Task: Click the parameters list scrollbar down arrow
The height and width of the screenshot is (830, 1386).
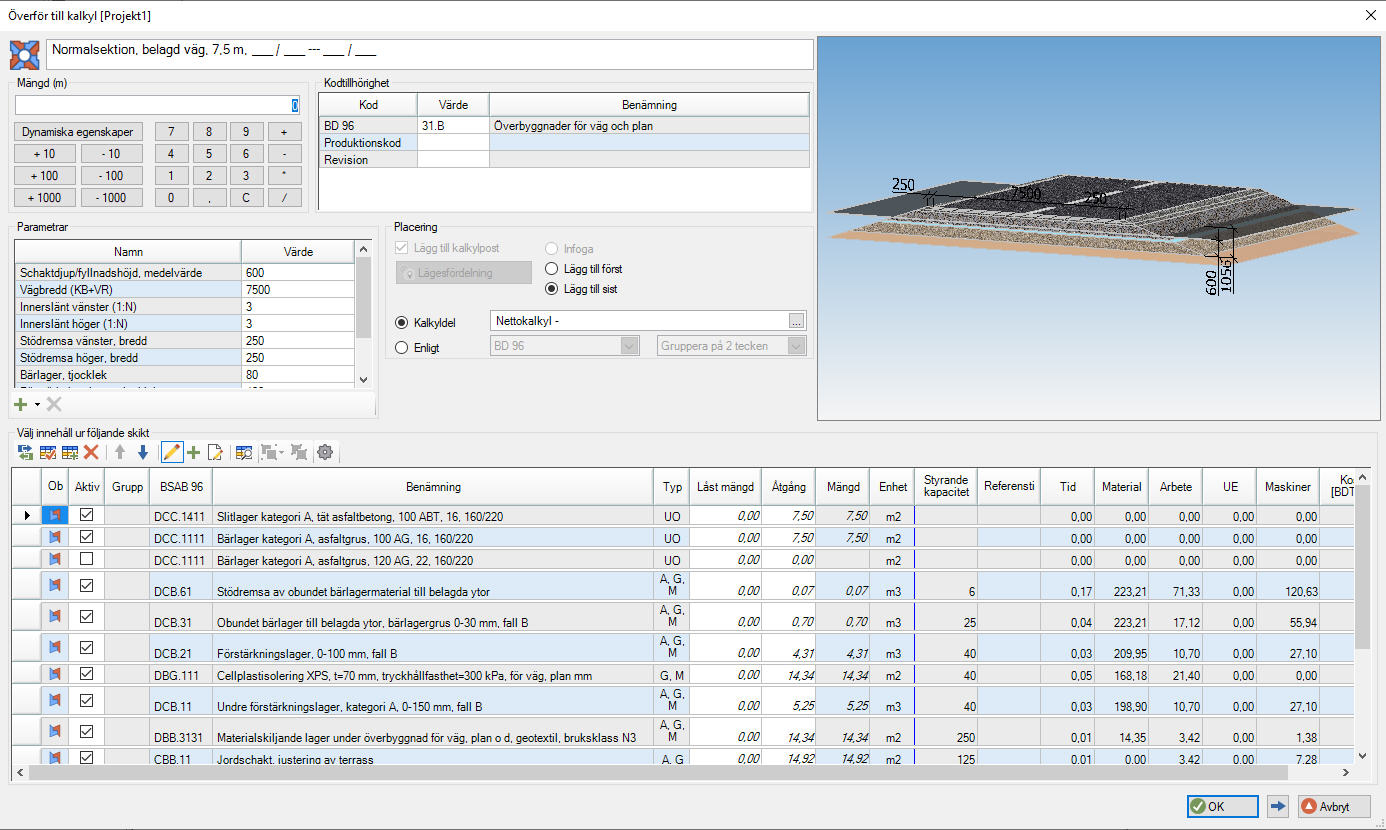Action: 363,380
